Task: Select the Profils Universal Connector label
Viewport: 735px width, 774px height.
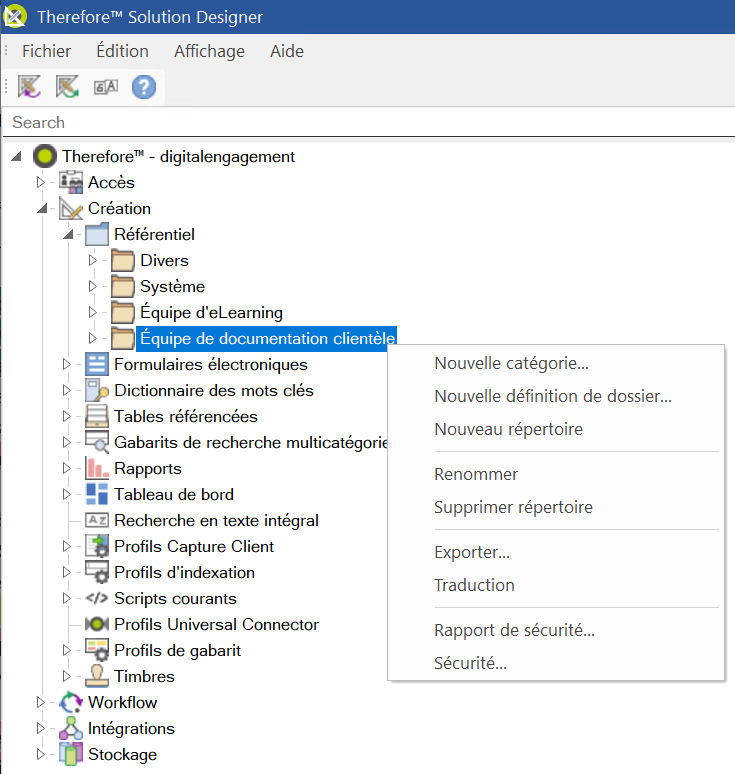Action: (216, 624)
